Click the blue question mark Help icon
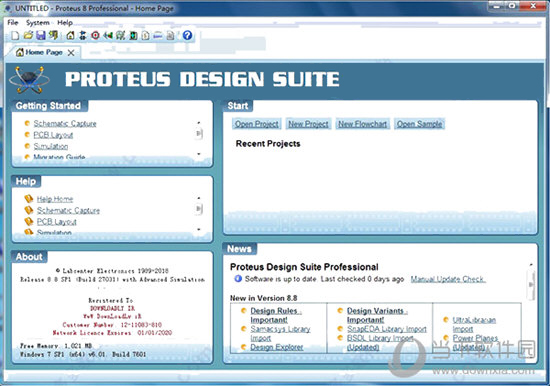The height and width of the screenshot is (386, 550). click(x=187, y=35)
